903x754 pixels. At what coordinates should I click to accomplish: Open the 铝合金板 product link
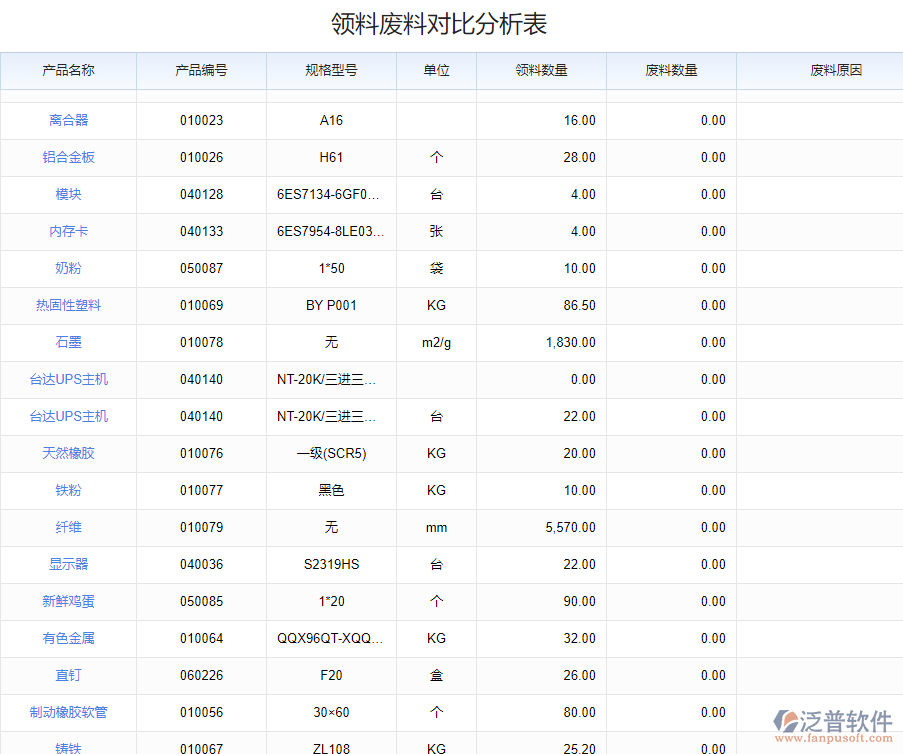(x=69, y=157)
